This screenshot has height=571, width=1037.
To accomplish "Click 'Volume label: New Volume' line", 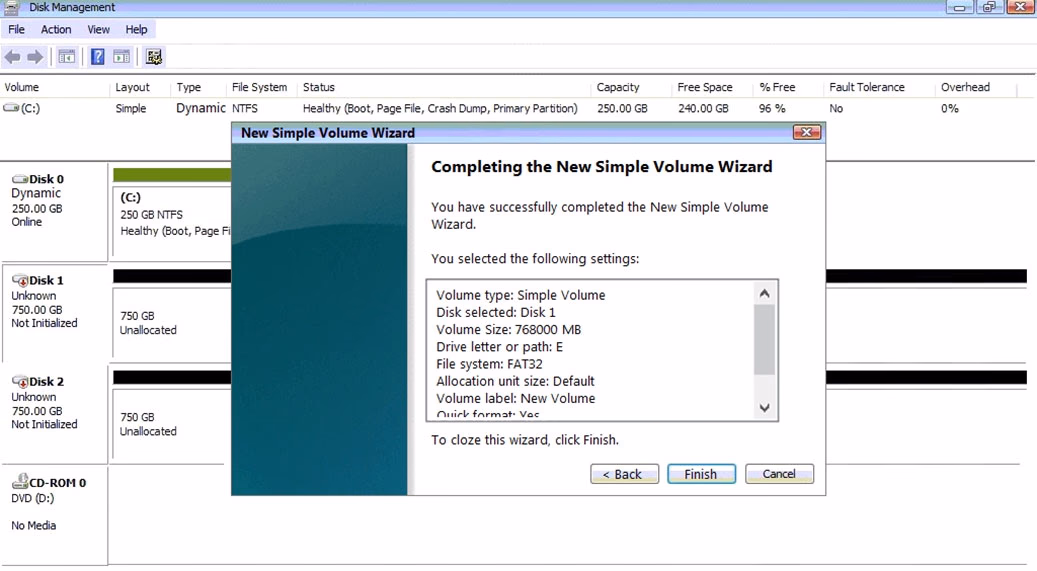I will pos(515,398).
